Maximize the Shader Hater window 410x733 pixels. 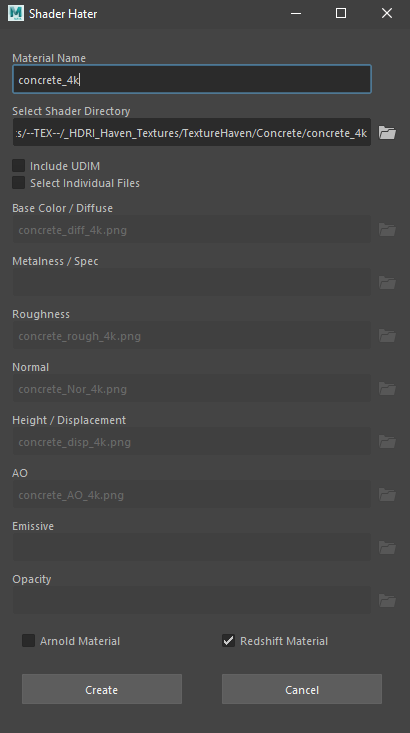coord(341,13)
